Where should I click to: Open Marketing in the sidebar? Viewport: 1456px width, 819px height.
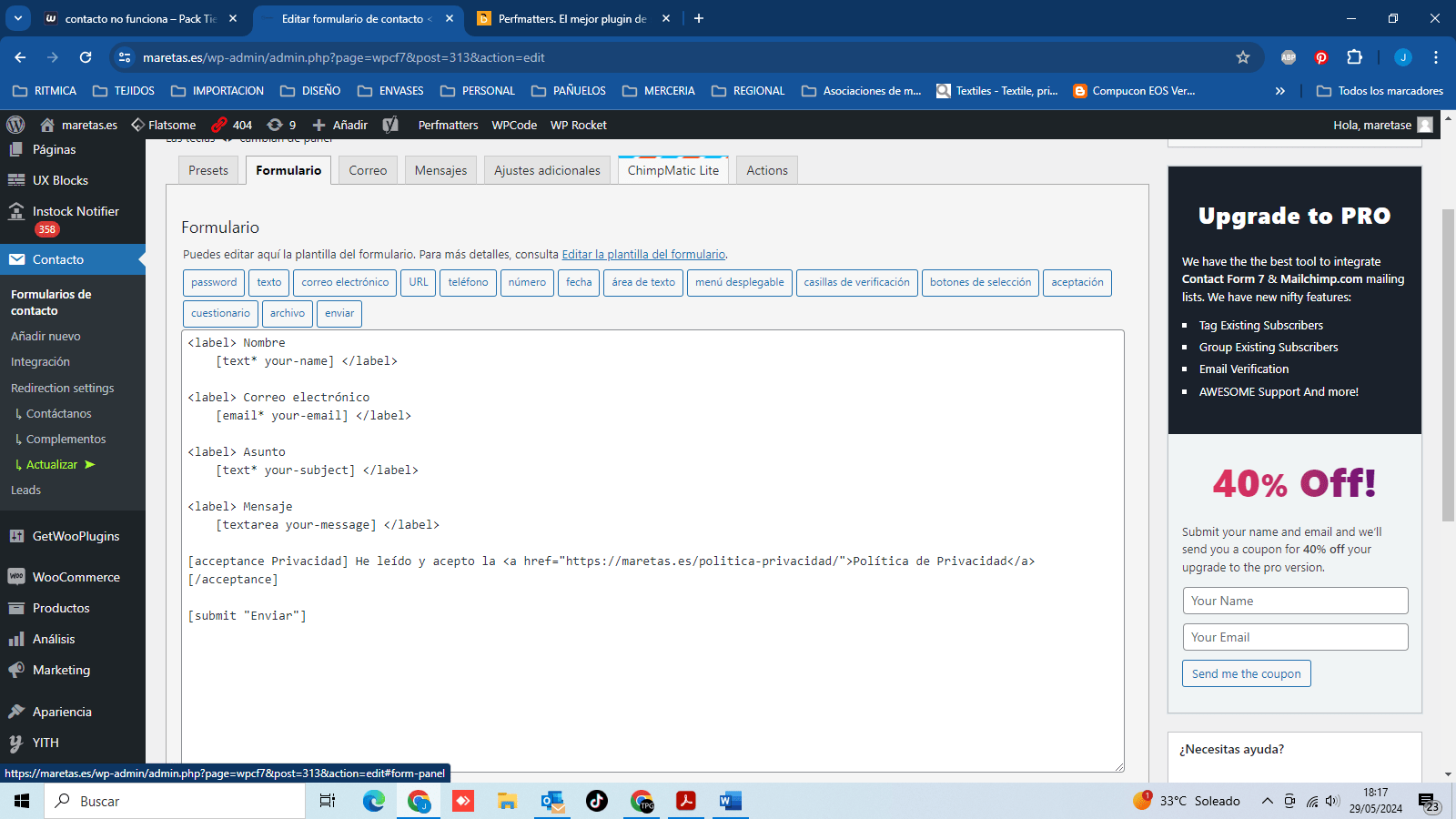[61, 670]
